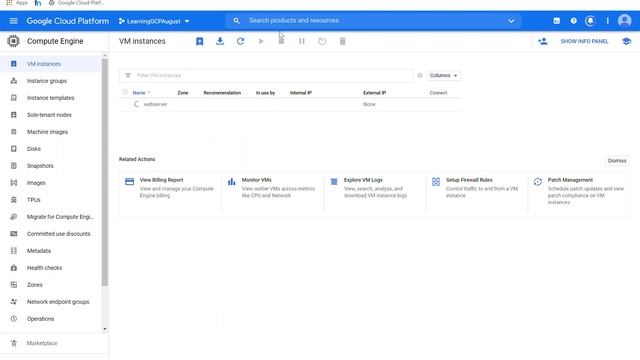Open the Columns dropdown
Image resolution: width=640 pixels, height=360 pixels.
pos(444,76)
